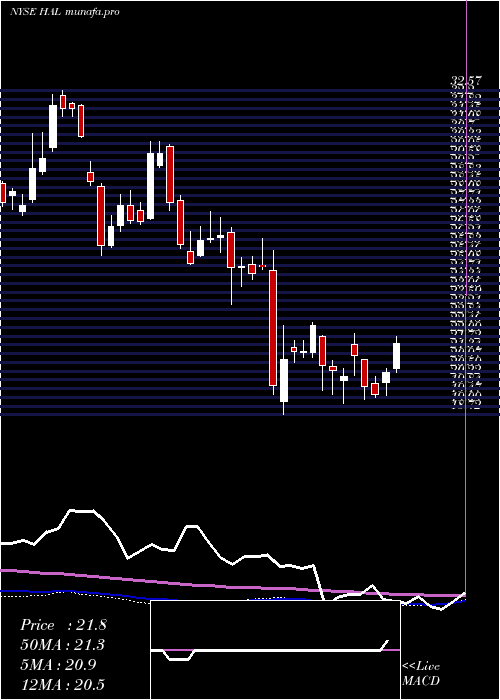This screenshot has width=500, height=700.
Task: Select the 50MA : 21.3 readout
Action: 63,645
